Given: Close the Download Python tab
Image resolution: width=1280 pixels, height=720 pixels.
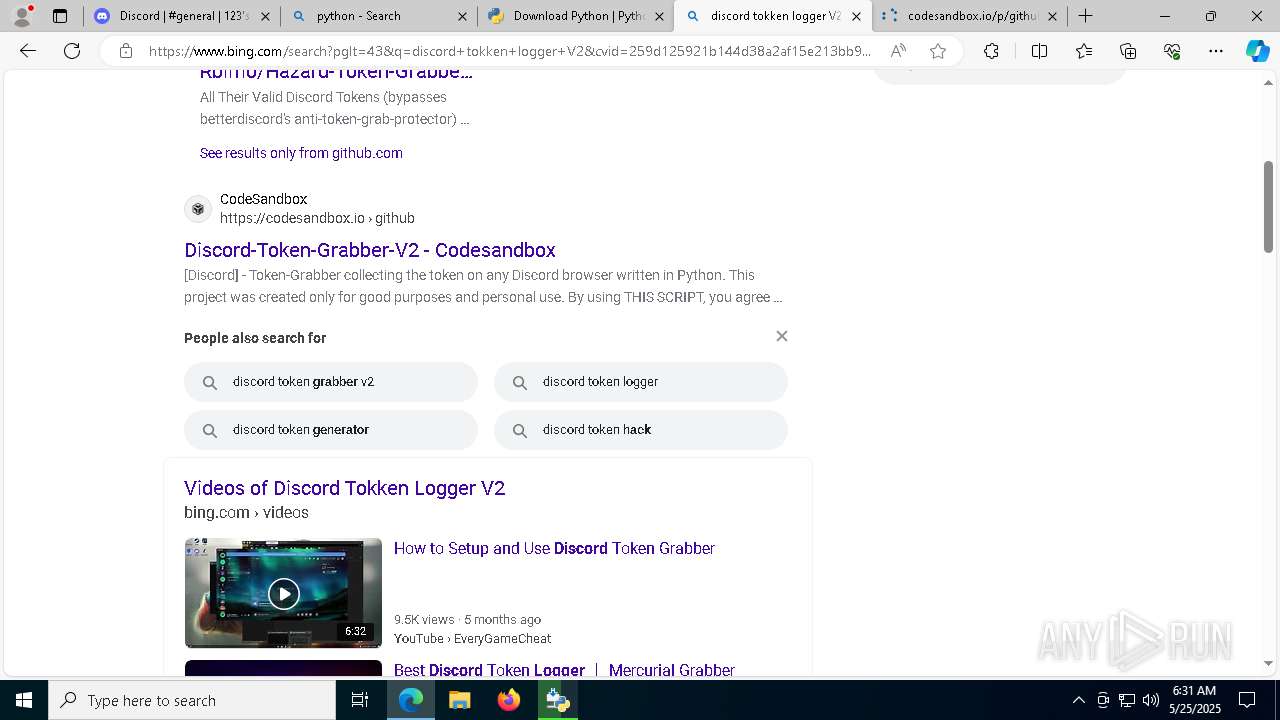Looking at the screenshot, I should (x=659, y=16).
